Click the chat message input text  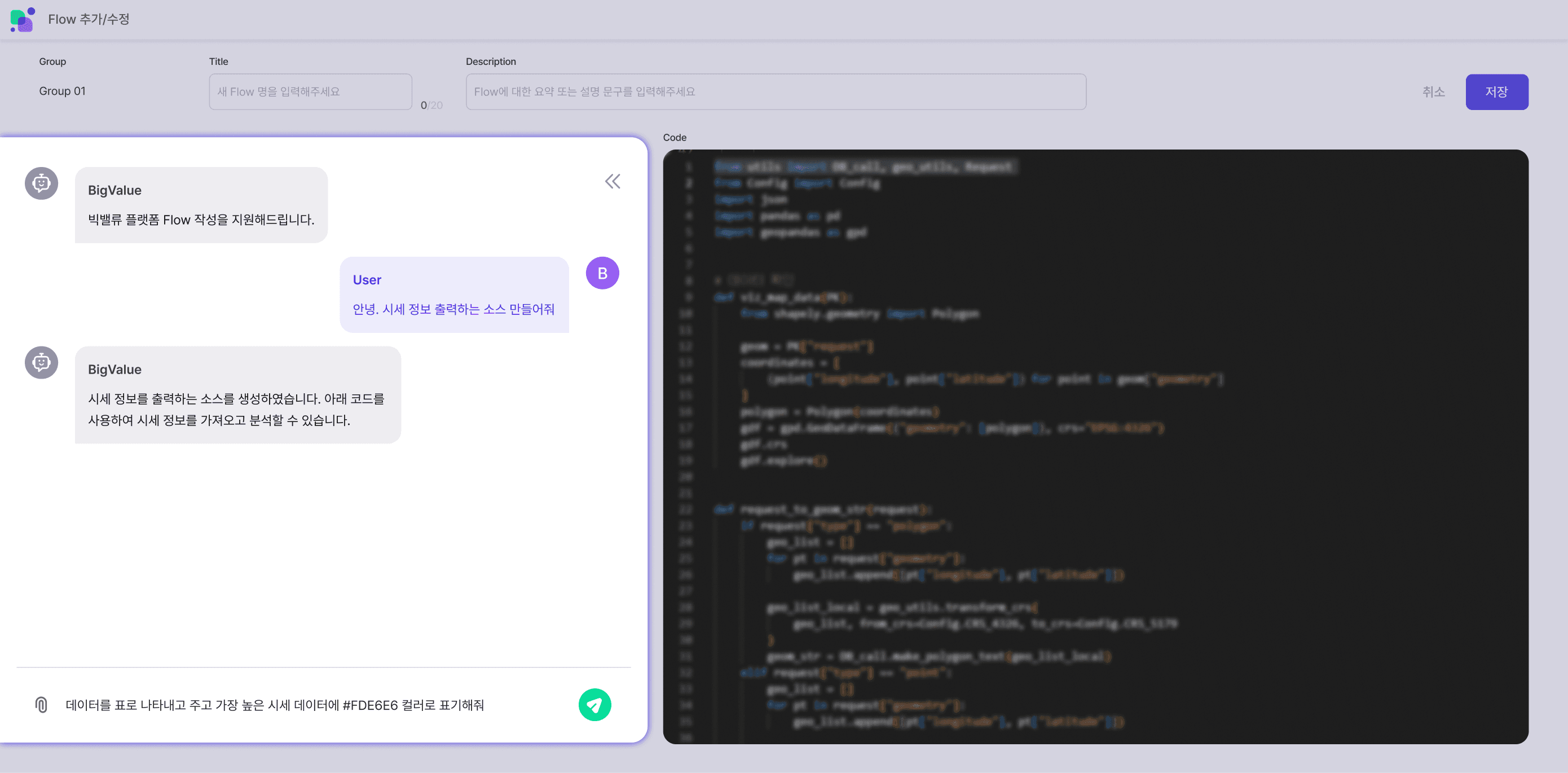coord(275,705)
